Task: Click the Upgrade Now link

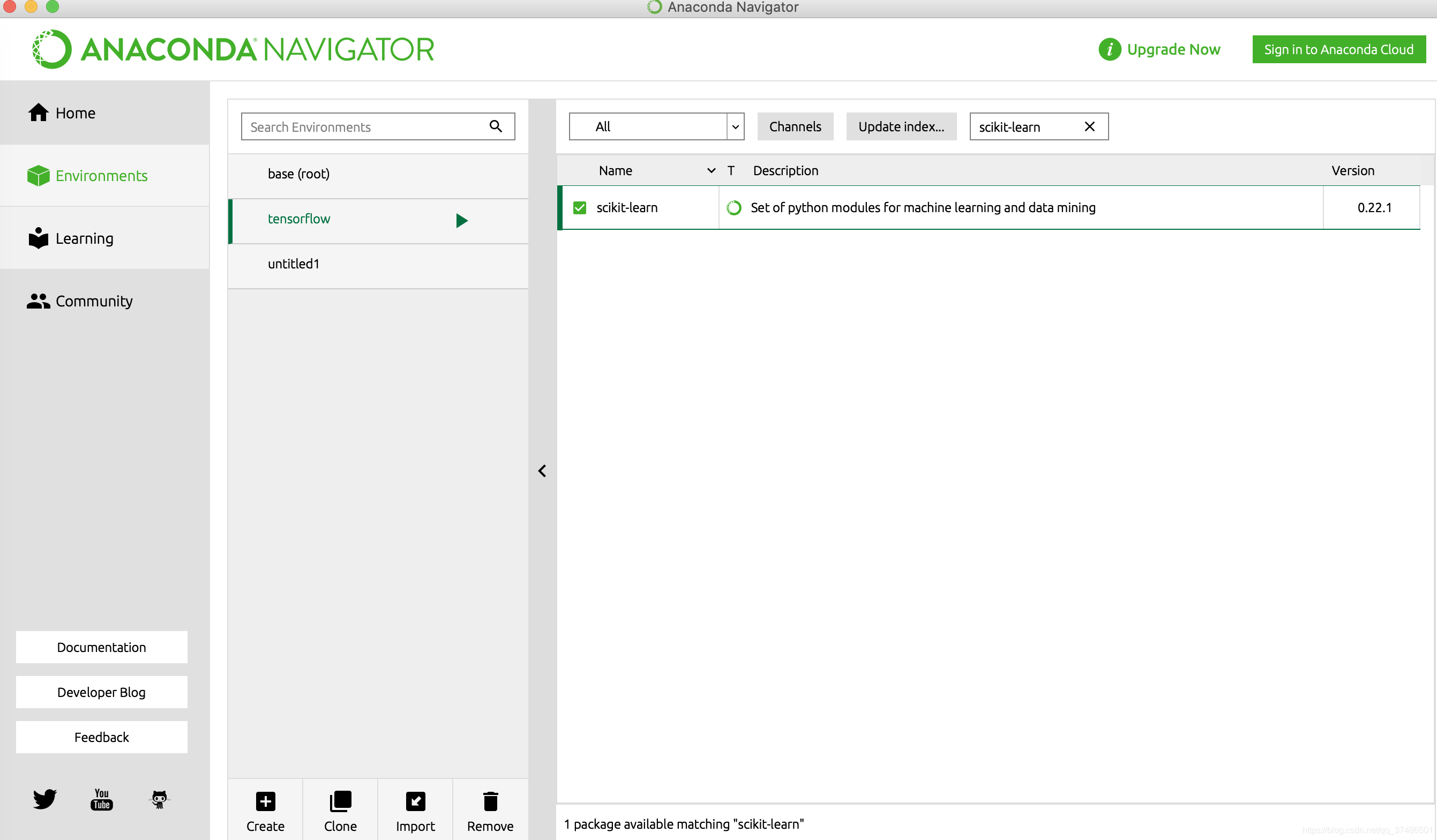Action: click(x=1173, y=50)
